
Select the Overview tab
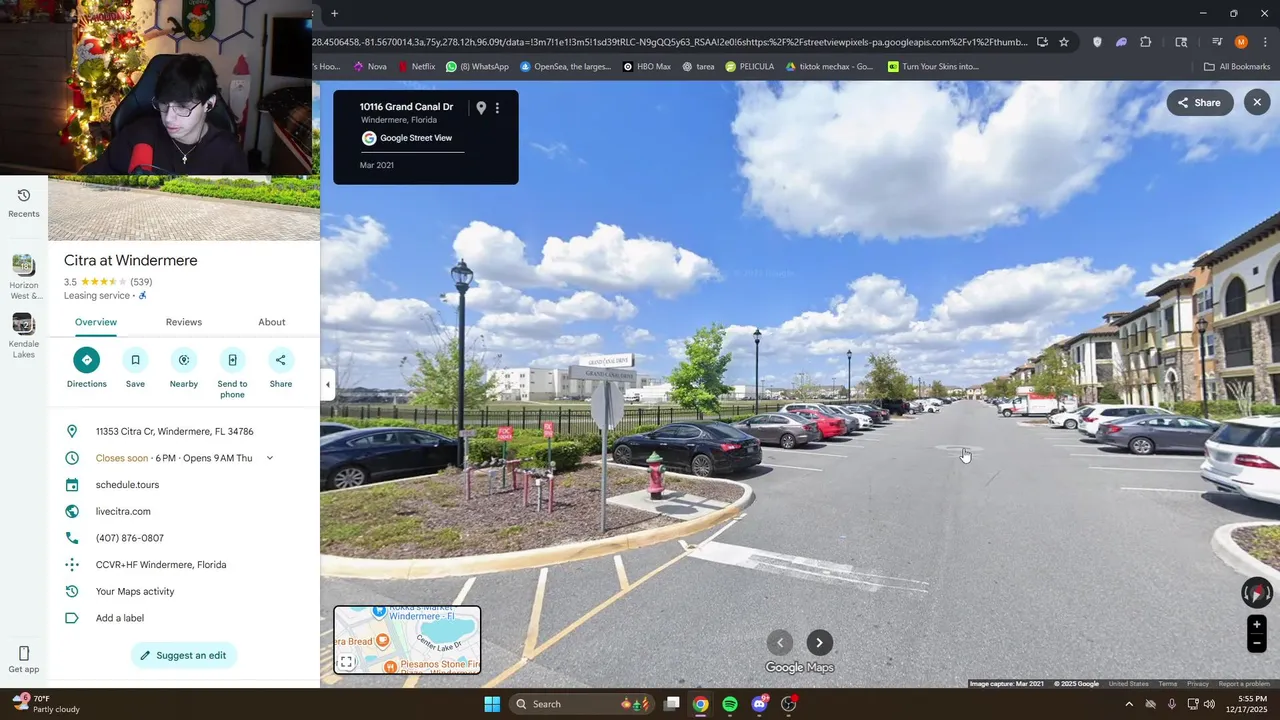point(96,322)
